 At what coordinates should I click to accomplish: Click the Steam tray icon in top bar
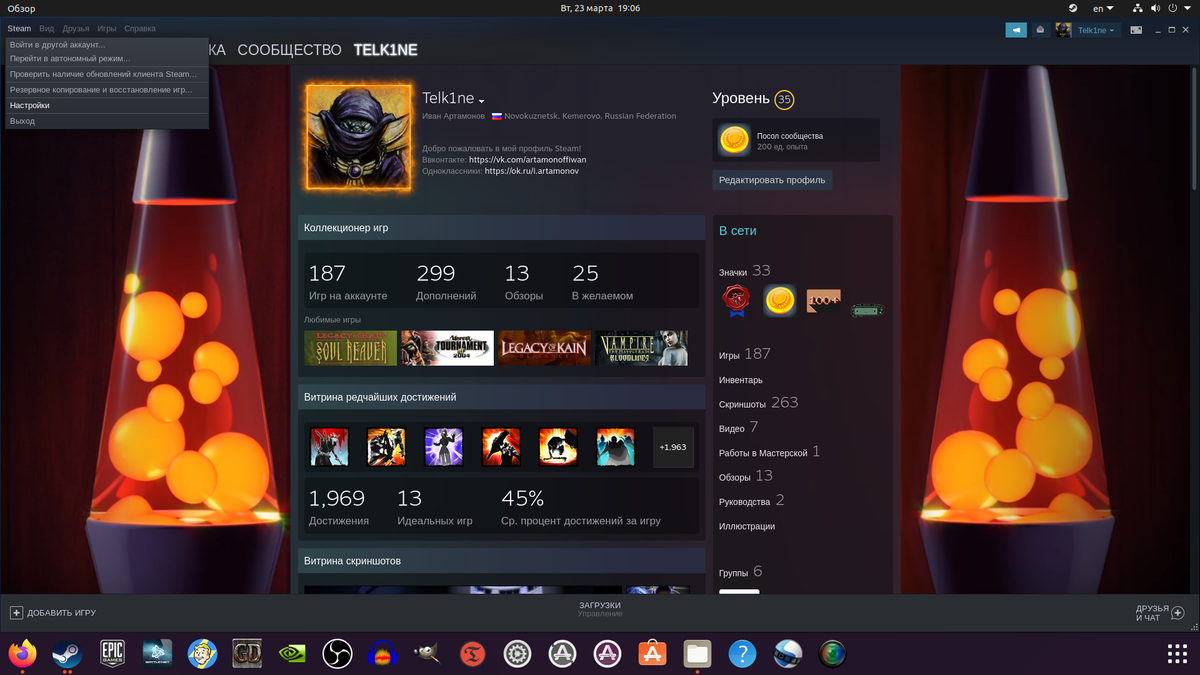point(1073,8)
